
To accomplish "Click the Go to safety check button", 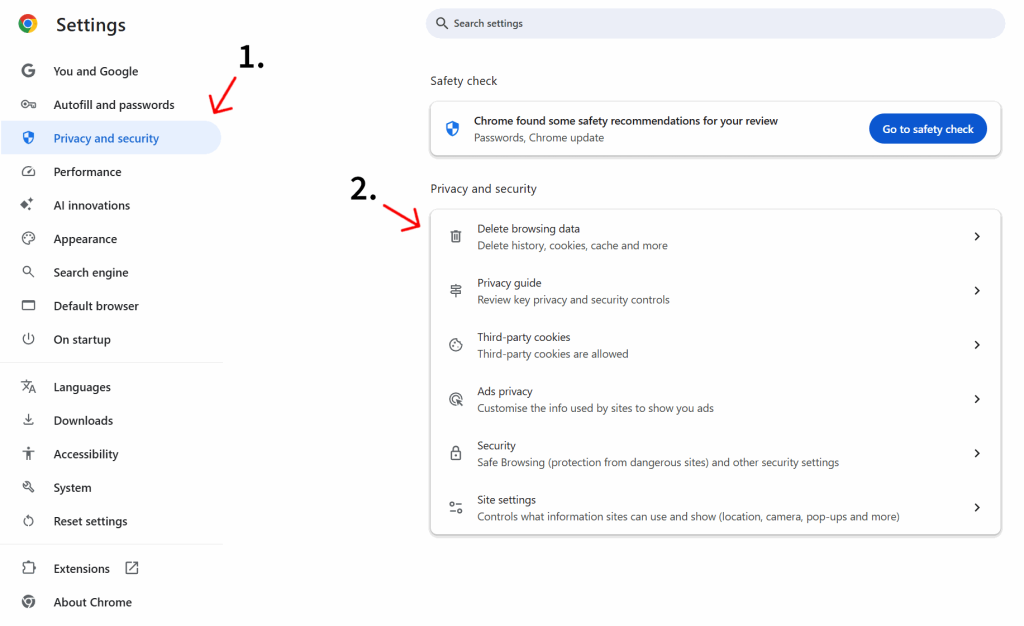I will pyautogui.click(x=927, y=129).
